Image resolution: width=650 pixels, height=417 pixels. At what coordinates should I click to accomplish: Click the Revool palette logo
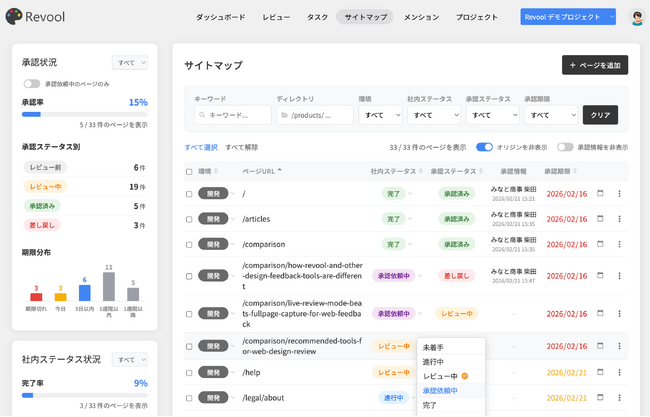(x=14, y=17)
